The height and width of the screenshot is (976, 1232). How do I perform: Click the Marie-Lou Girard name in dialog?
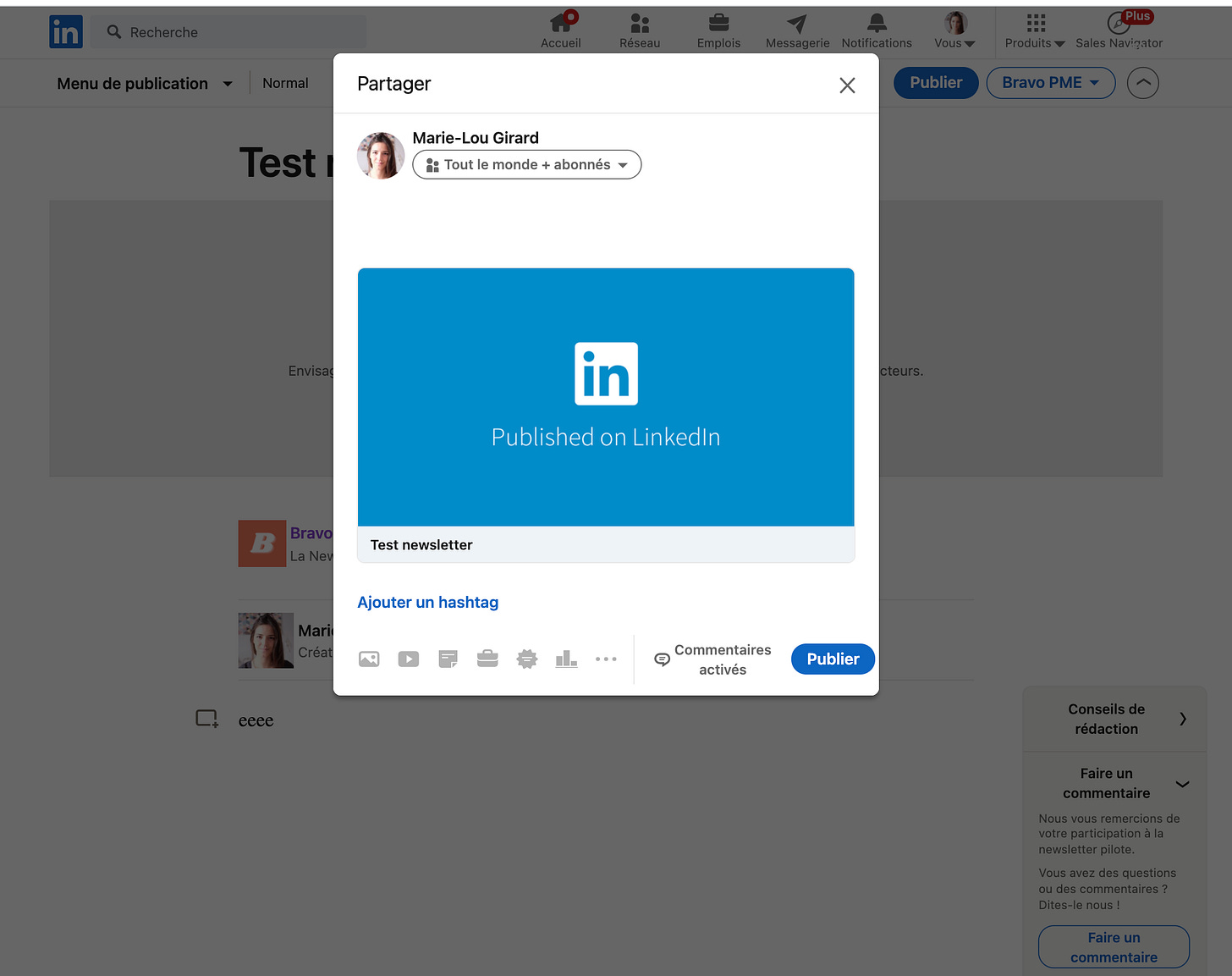pos(476,138)
